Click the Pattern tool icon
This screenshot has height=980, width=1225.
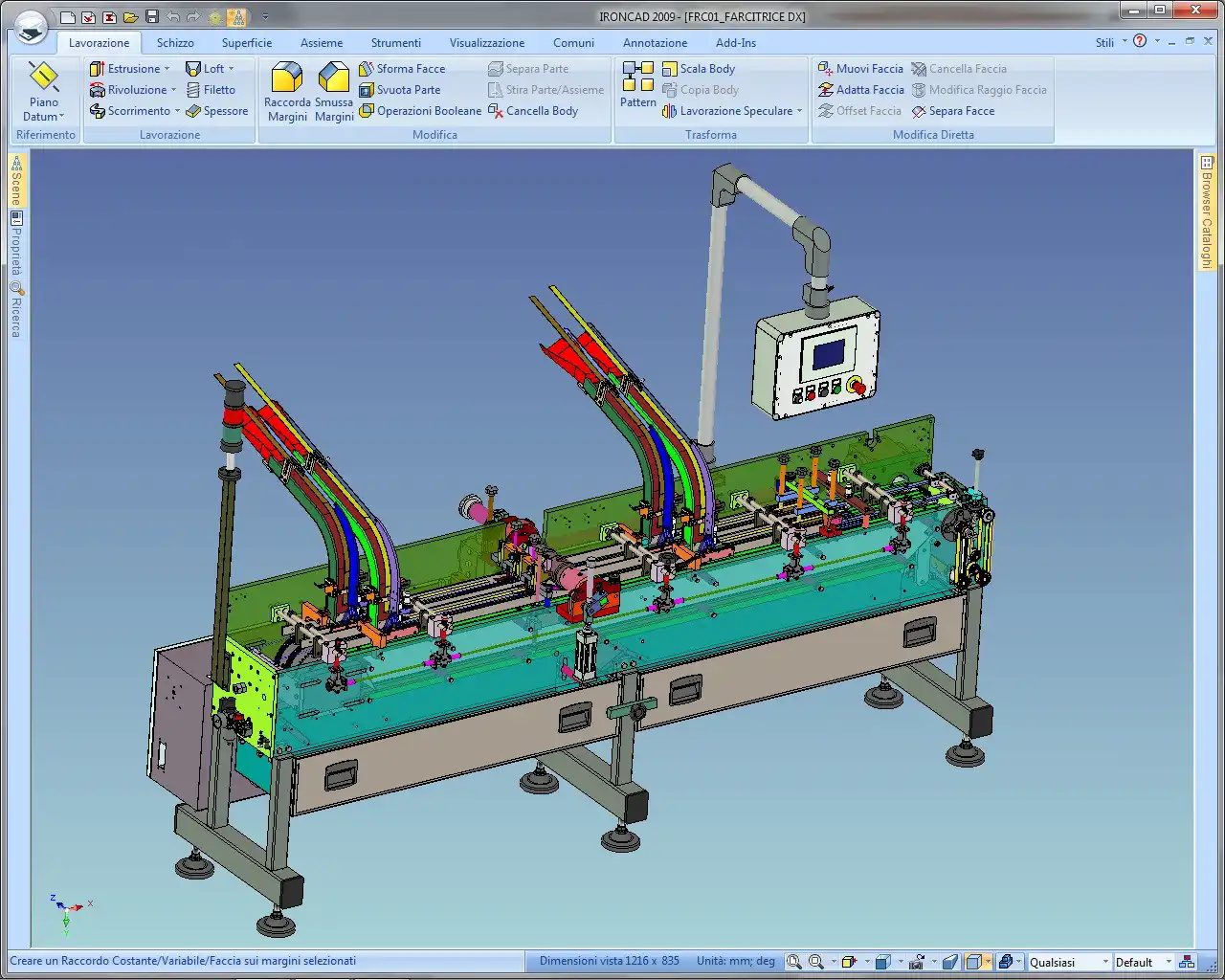click(x=637, y=84)
